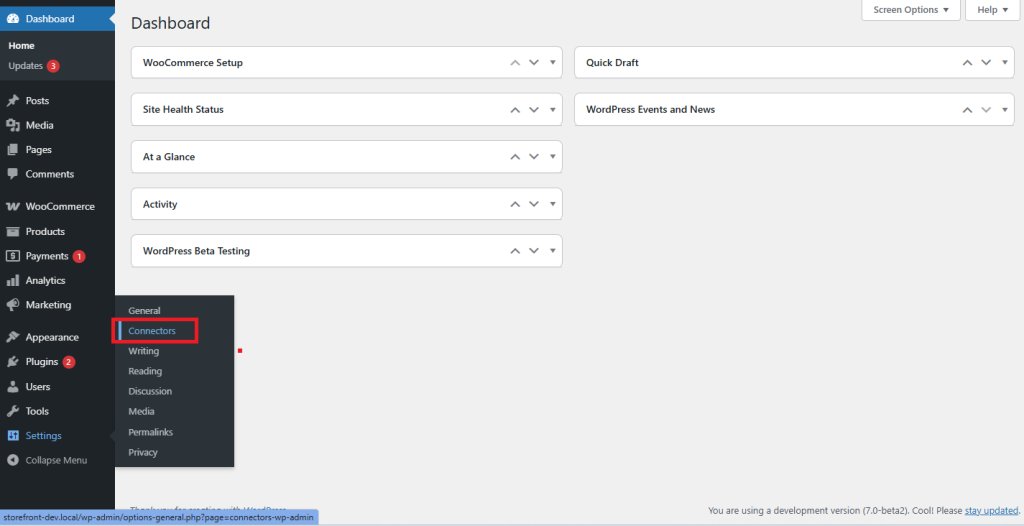This screenshot has height=526, width=1024.
Task: Move Site Health Status panel down
Action: tap(534, 110)
